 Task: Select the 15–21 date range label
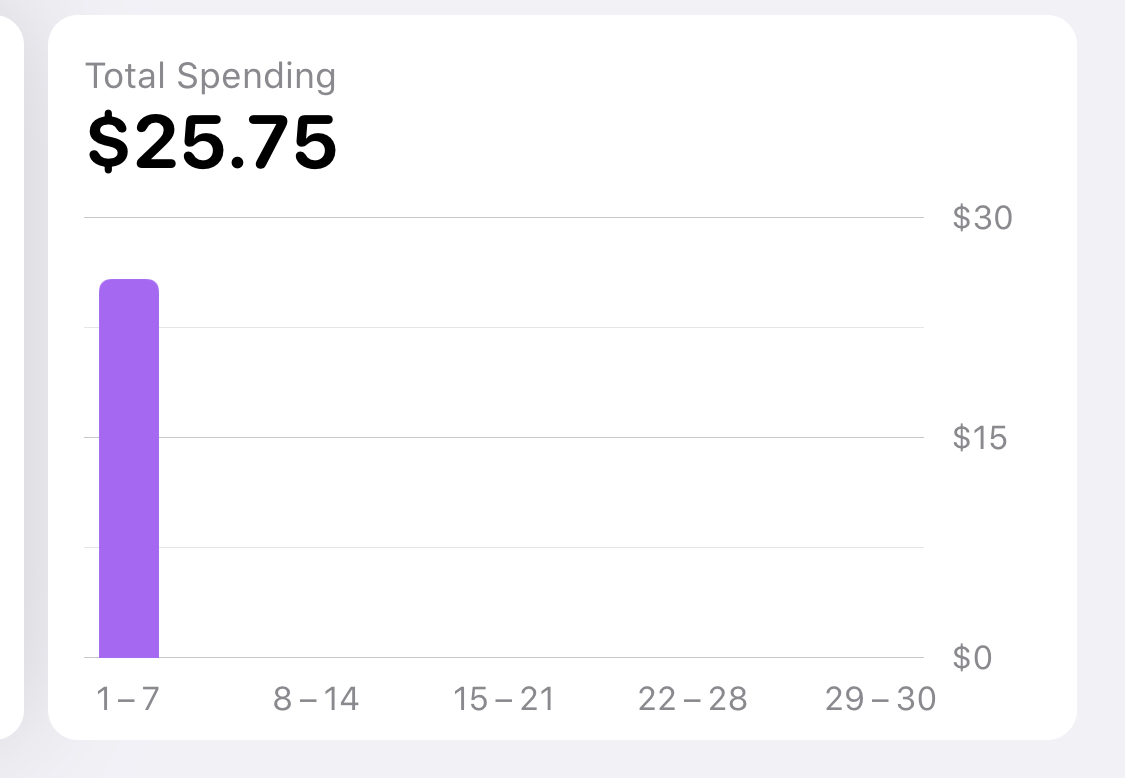pos(504,699)
